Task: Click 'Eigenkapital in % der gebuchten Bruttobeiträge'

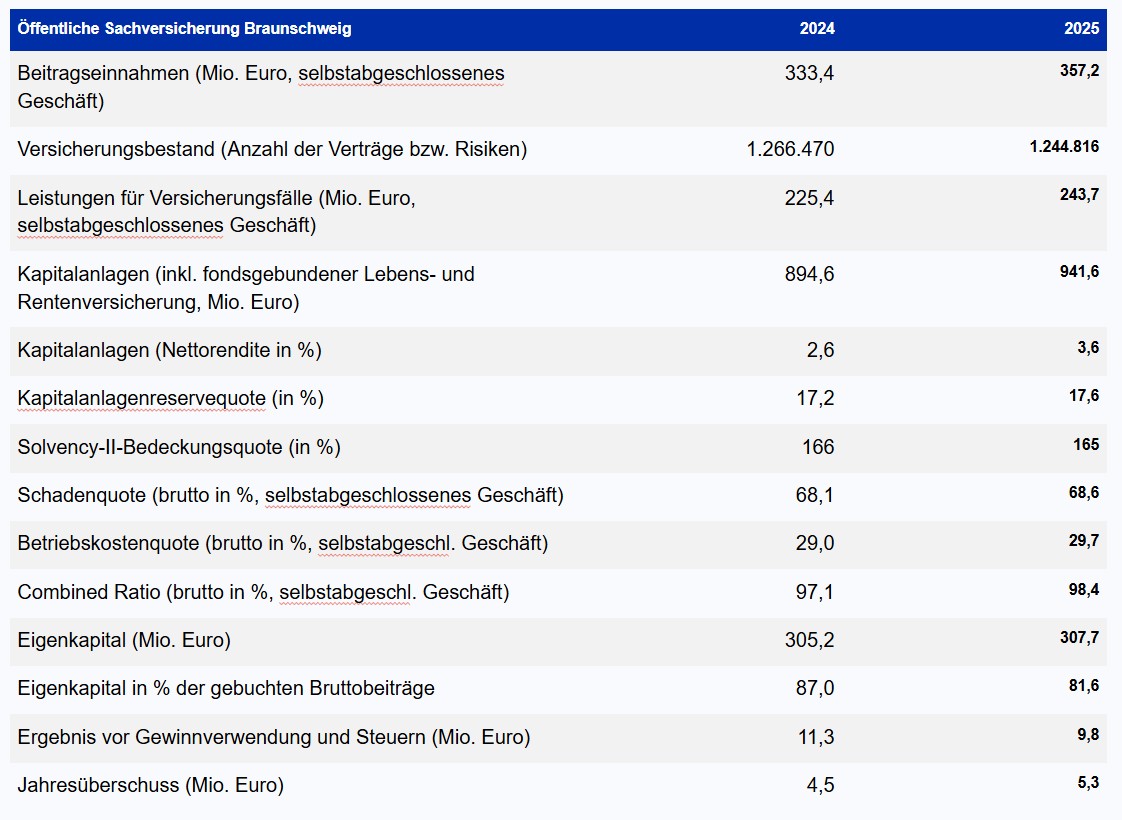Action: [226, 688]
